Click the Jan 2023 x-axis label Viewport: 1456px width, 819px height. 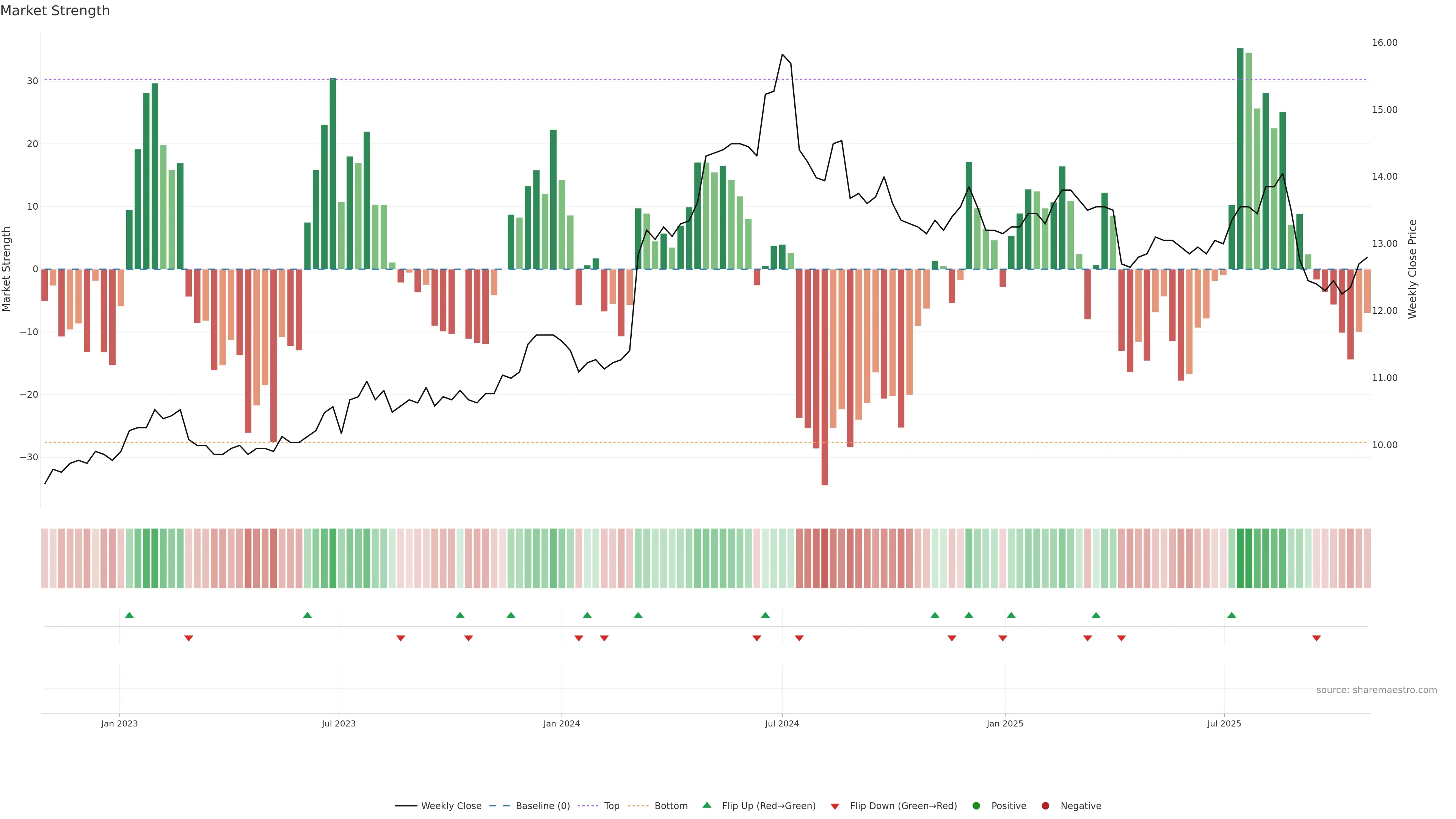click(x=119, y=723)
